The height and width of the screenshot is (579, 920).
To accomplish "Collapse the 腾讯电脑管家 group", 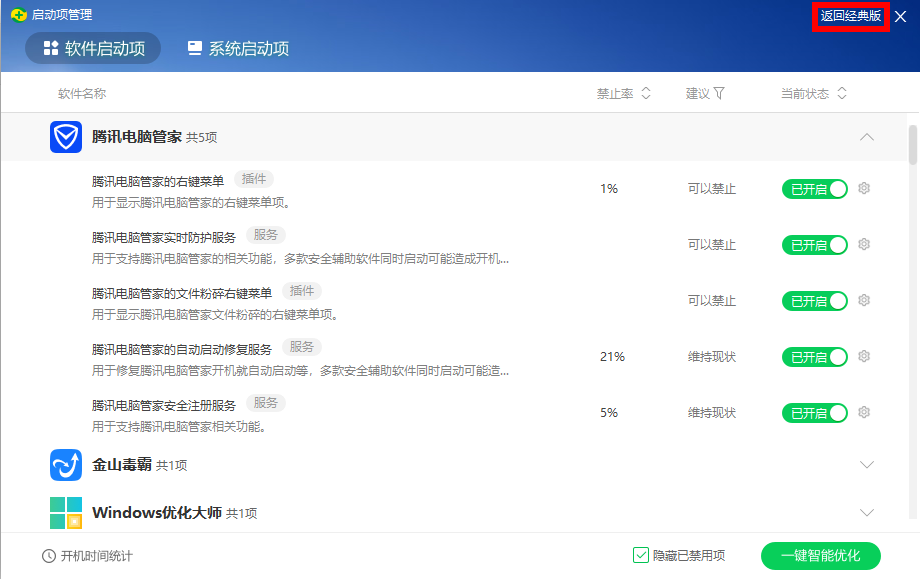I will (x=867, y=137).
